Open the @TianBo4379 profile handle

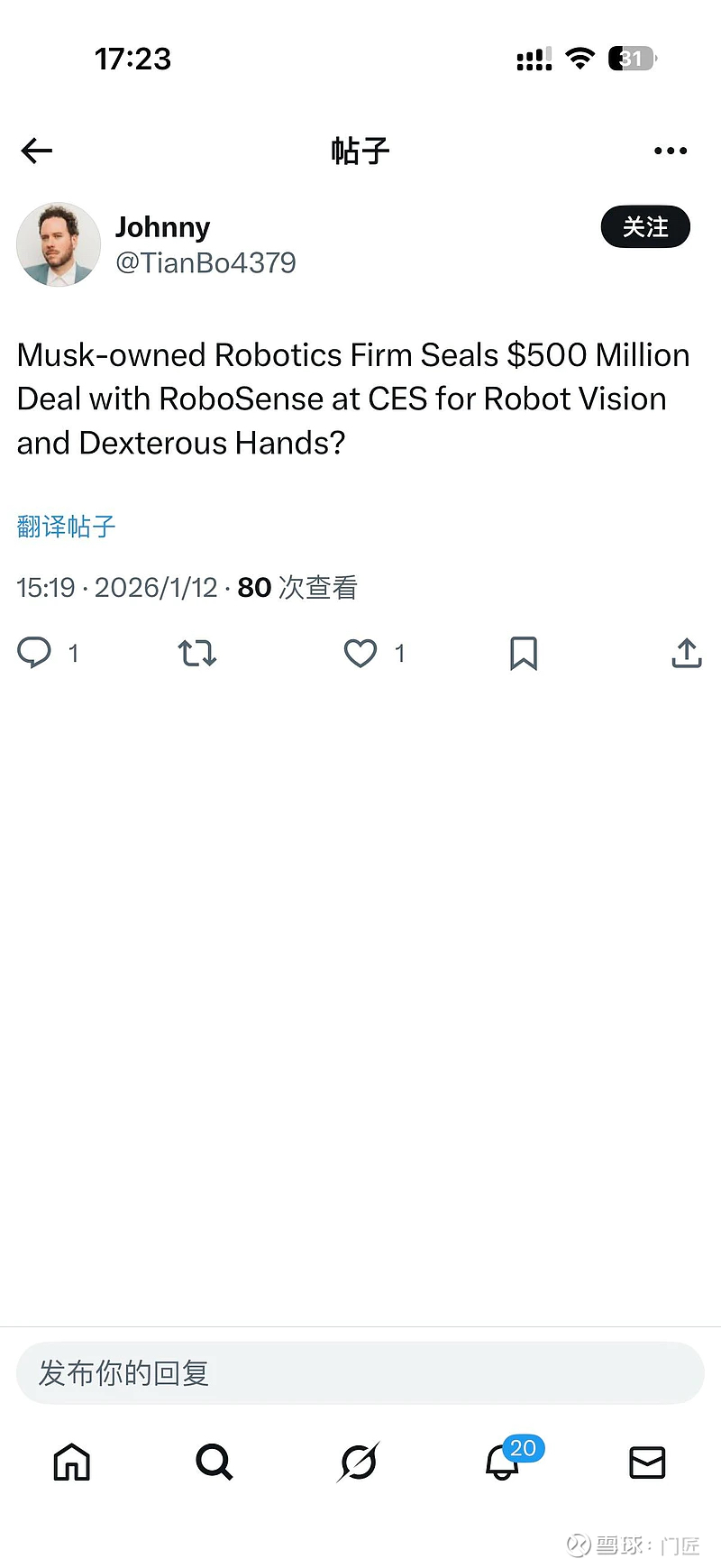(205, 263)
